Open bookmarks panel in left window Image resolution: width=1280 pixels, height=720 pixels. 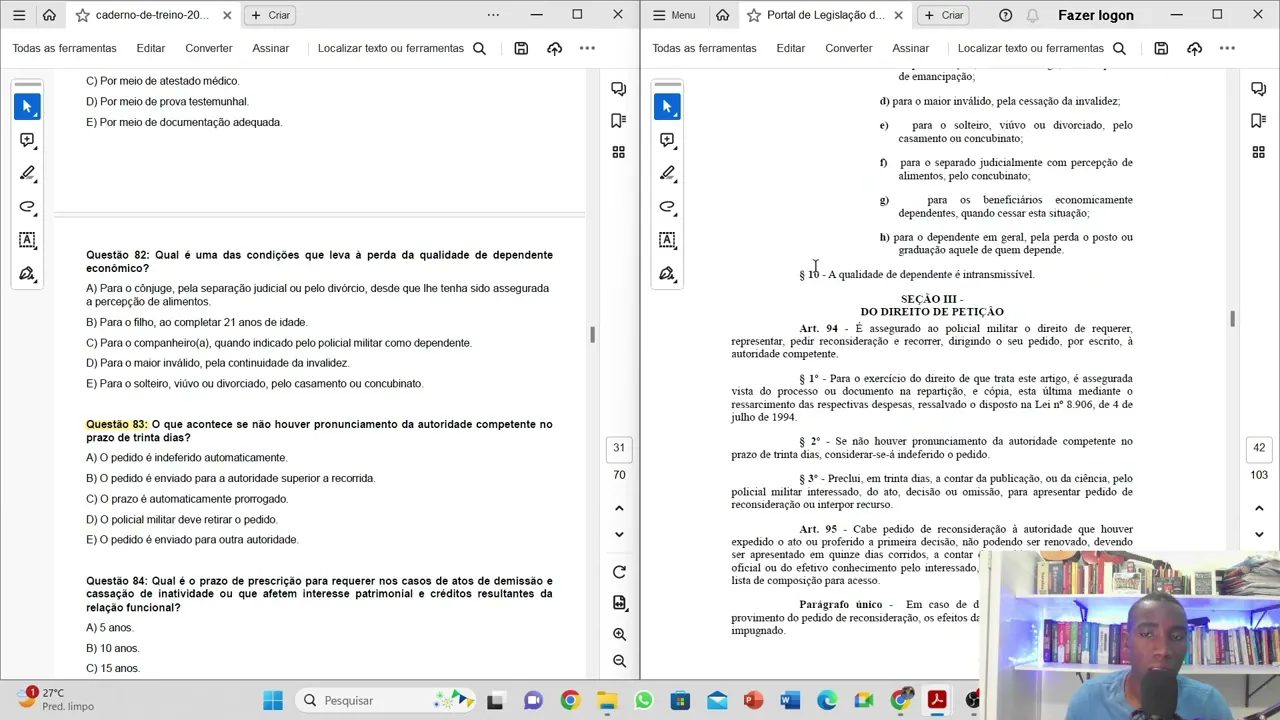click(619, 120)
